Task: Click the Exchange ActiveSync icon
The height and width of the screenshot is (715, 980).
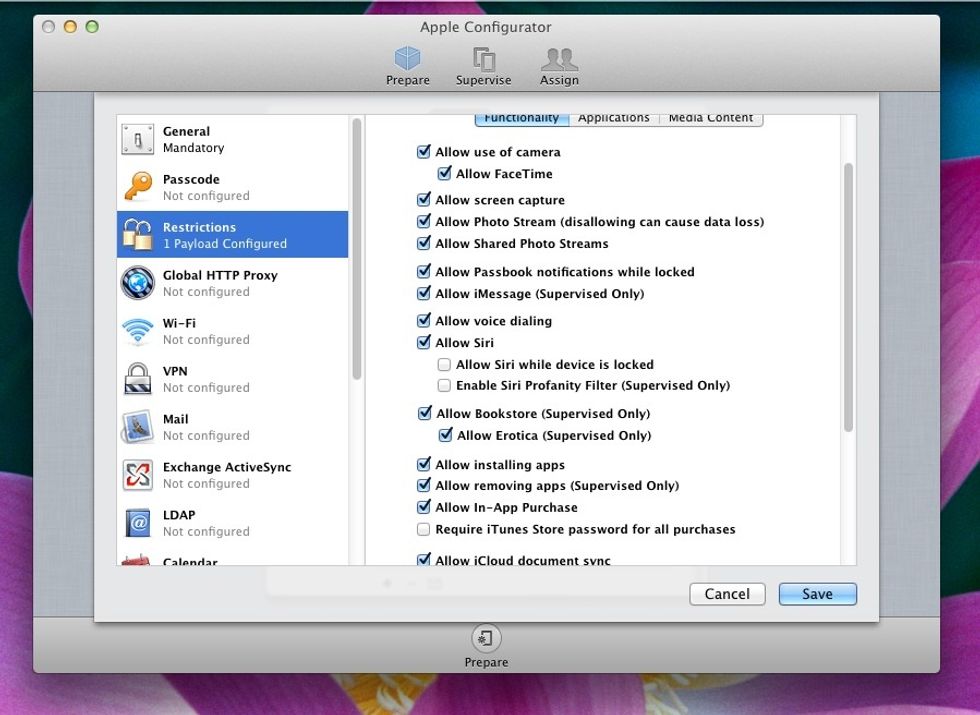Action: tap(138, 475)
